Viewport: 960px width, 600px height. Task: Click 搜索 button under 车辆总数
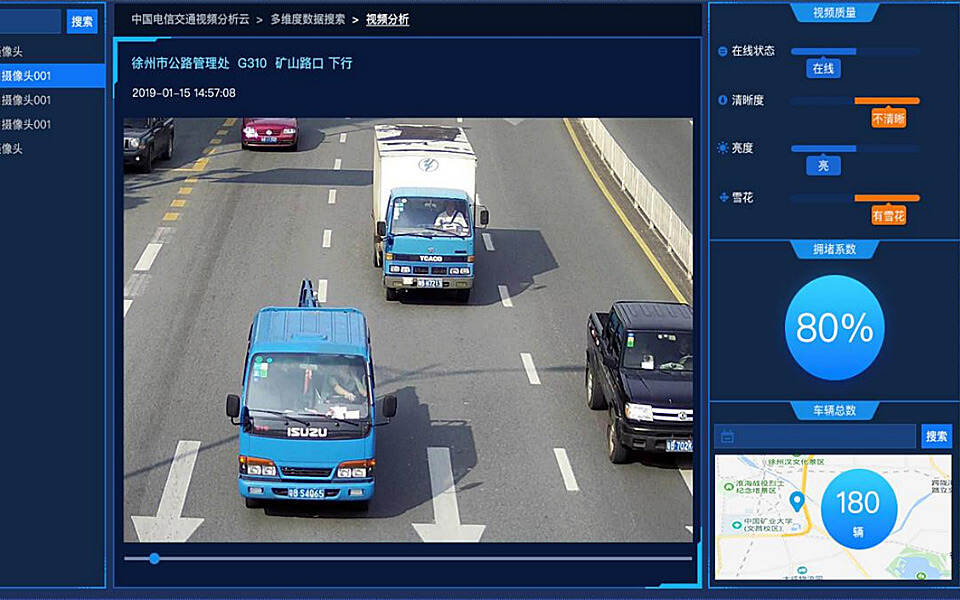coord(936,437)
